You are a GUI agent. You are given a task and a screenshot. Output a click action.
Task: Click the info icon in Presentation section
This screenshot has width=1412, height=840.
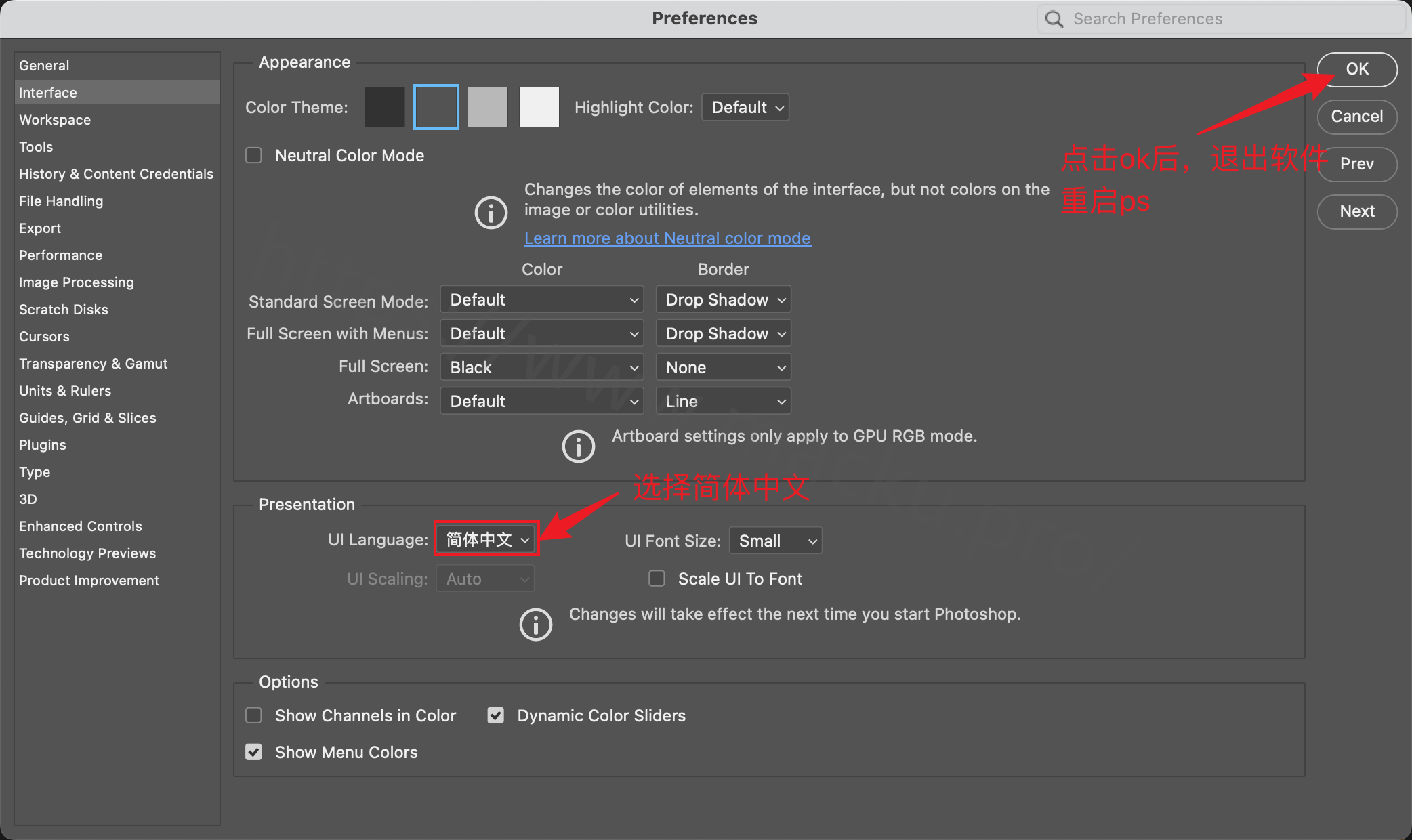[x=535, y=624]
